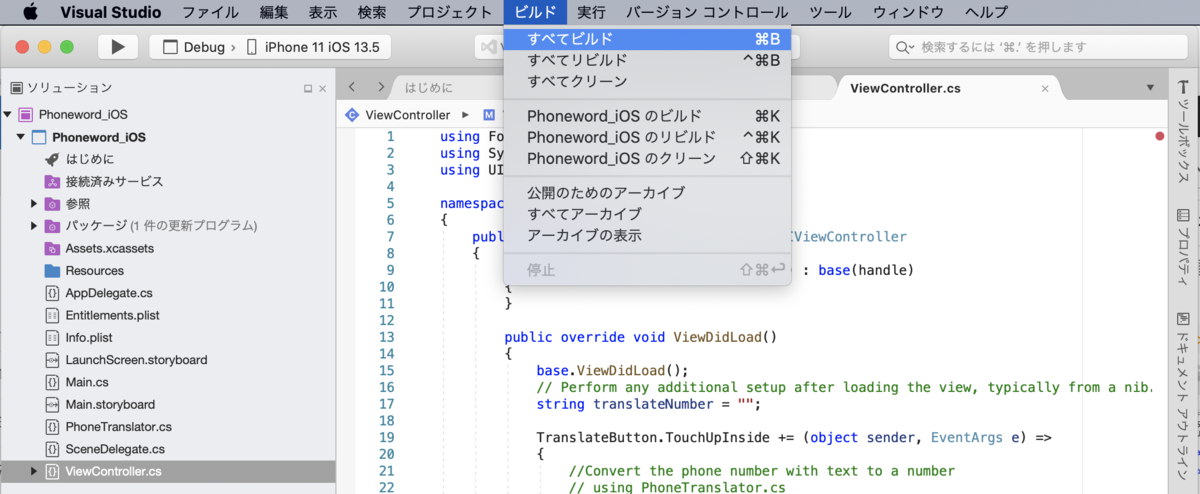The image size is (1200, 494).
Task: Select 公開のためのアーカイブ
Action: point(648,192)
